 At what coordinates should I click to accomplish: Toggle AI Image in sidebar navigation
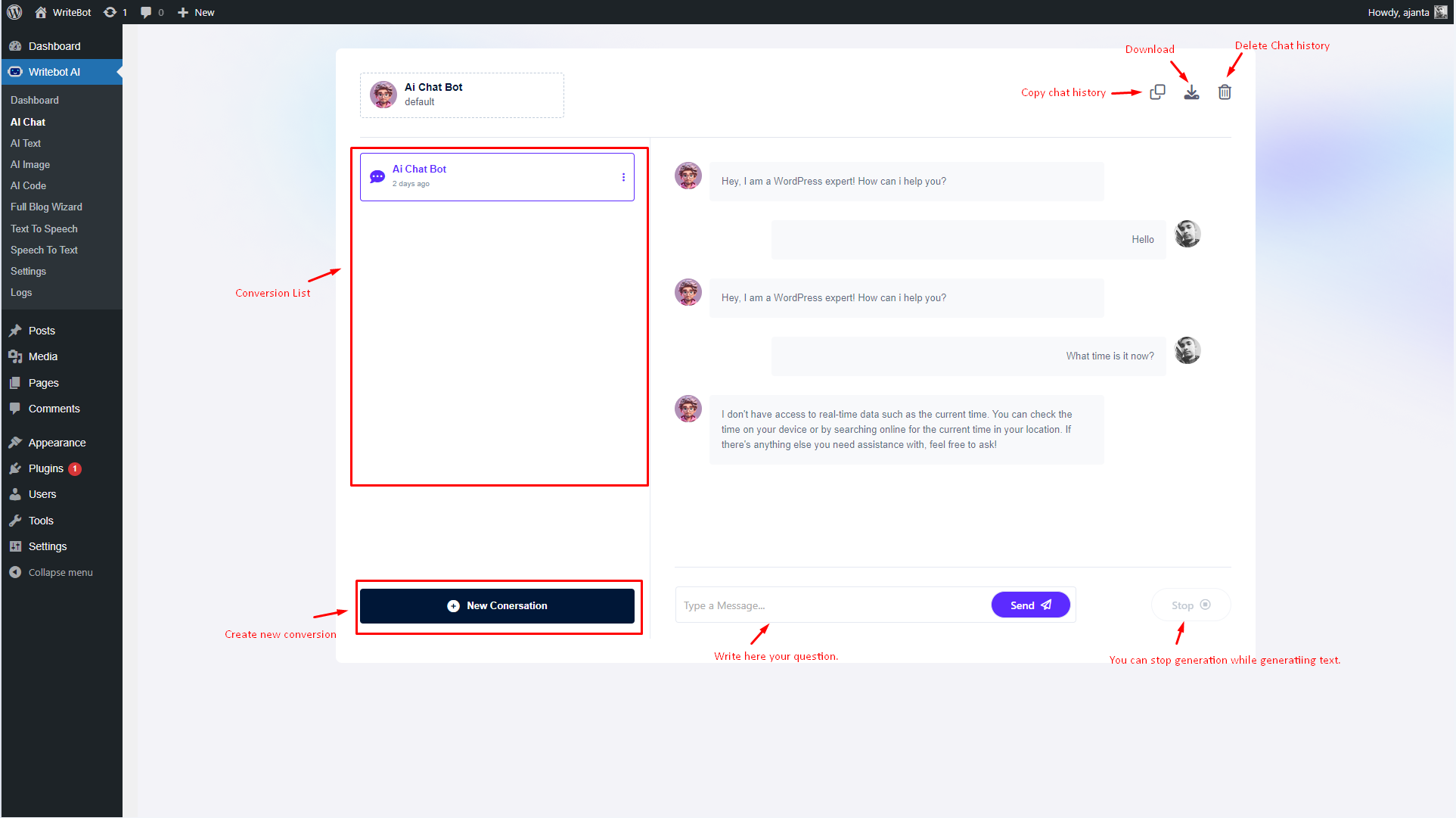[29, 164]
